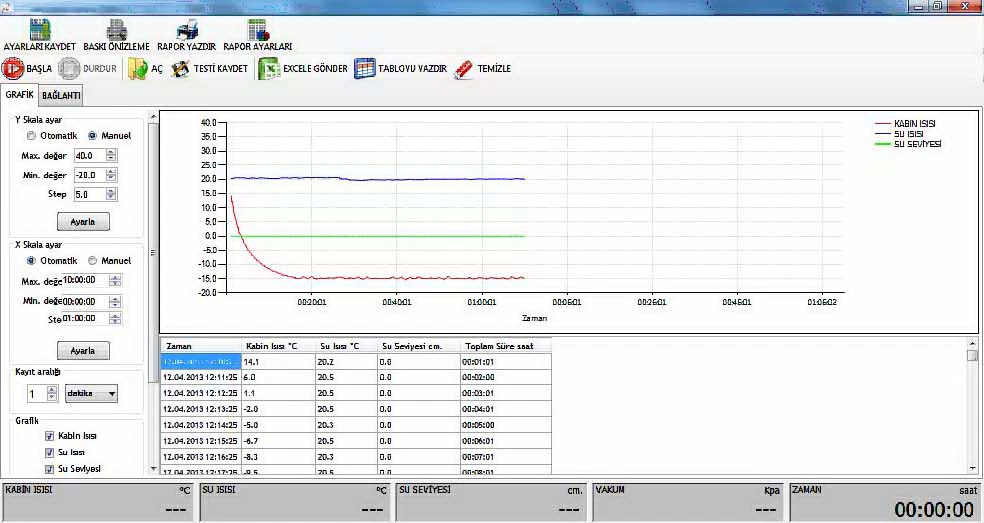Click Testi Kaydet save test icon
The image size is (984, 523).
pos(181,69)
